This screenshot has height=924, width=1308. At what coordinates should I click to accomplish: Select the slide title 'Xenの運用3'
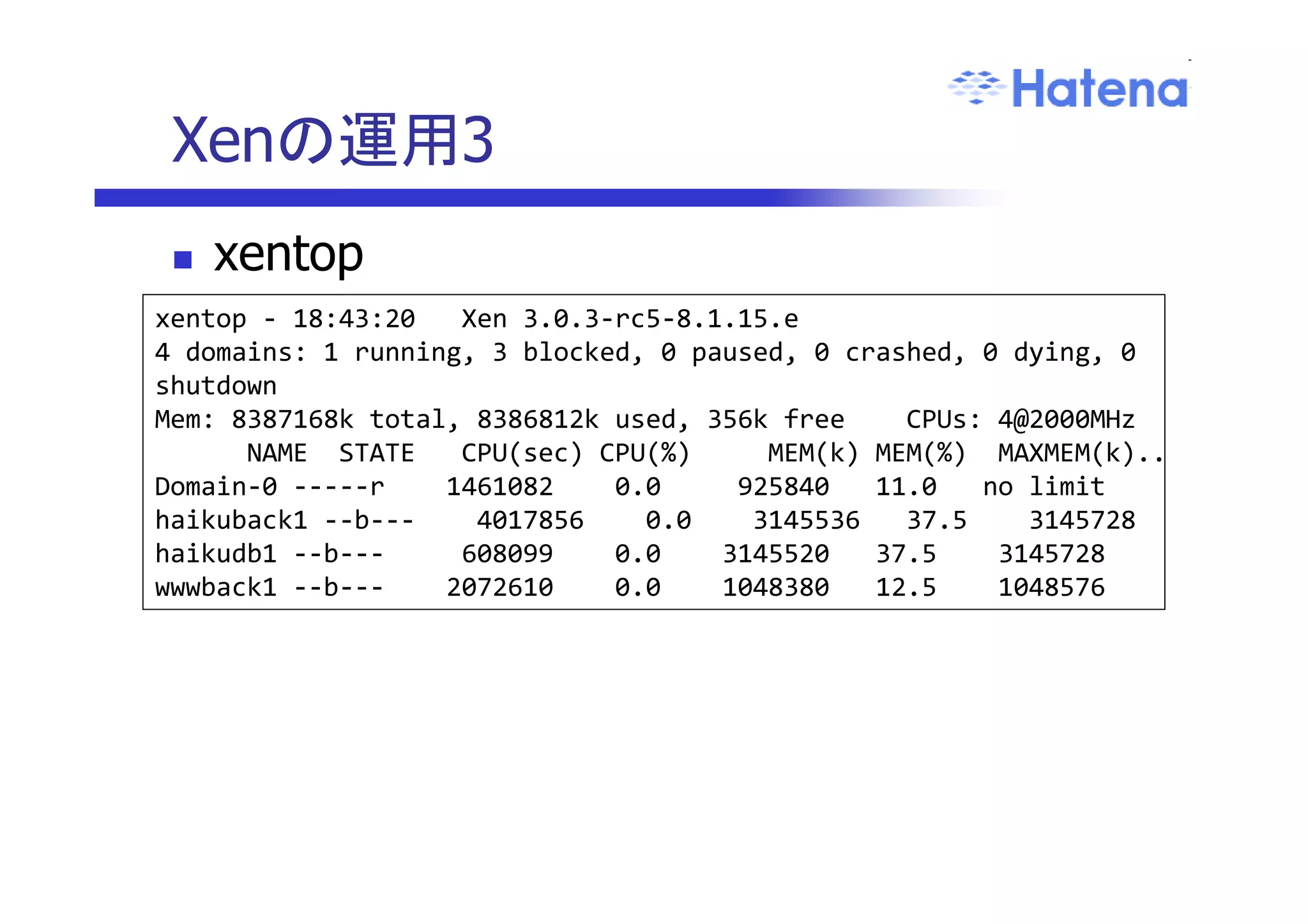(332, 140)
